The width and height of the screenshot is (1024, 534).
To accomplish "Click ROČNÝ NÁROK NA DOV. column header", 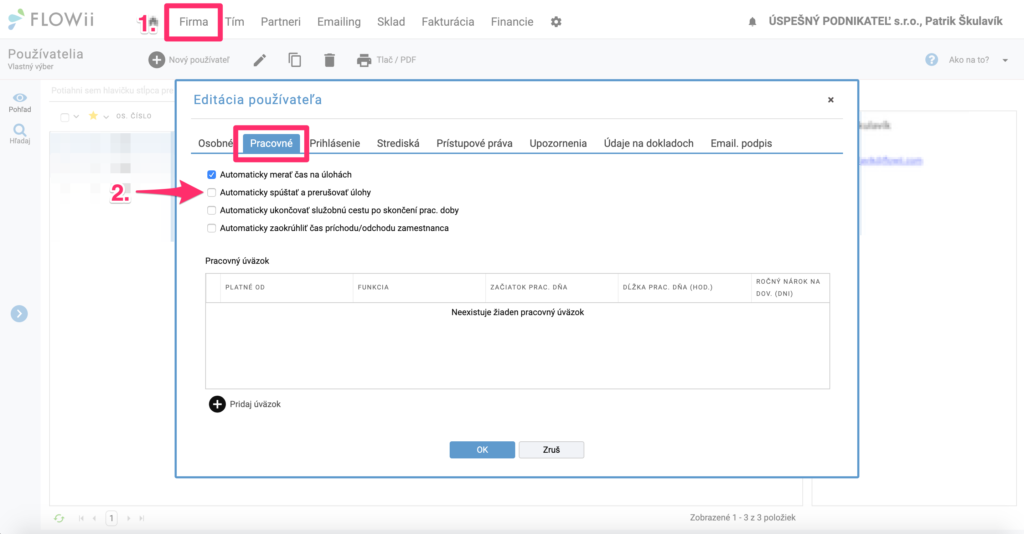I will (x=790, y=287).
